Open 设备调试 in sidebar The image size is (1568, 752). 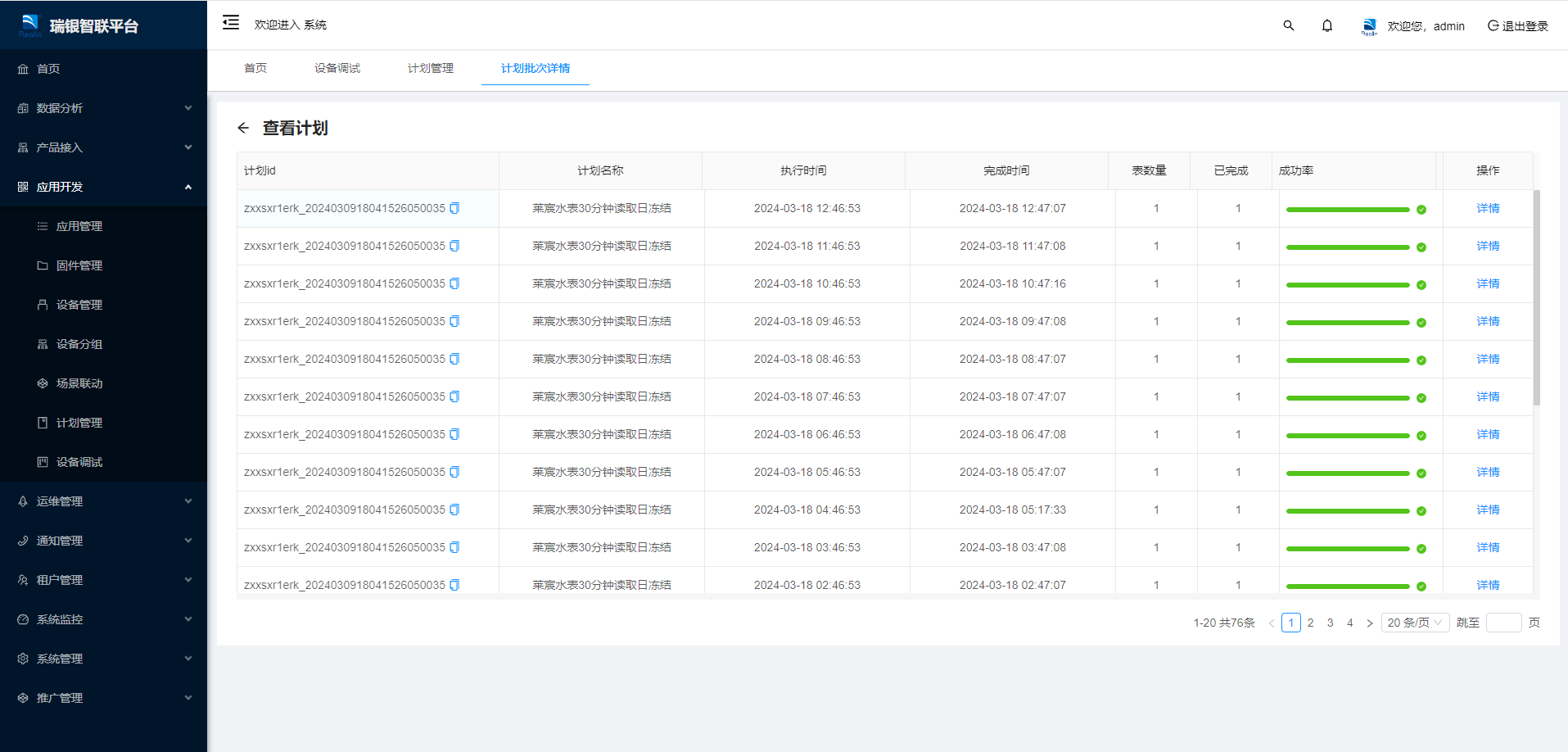click(103, 462)
